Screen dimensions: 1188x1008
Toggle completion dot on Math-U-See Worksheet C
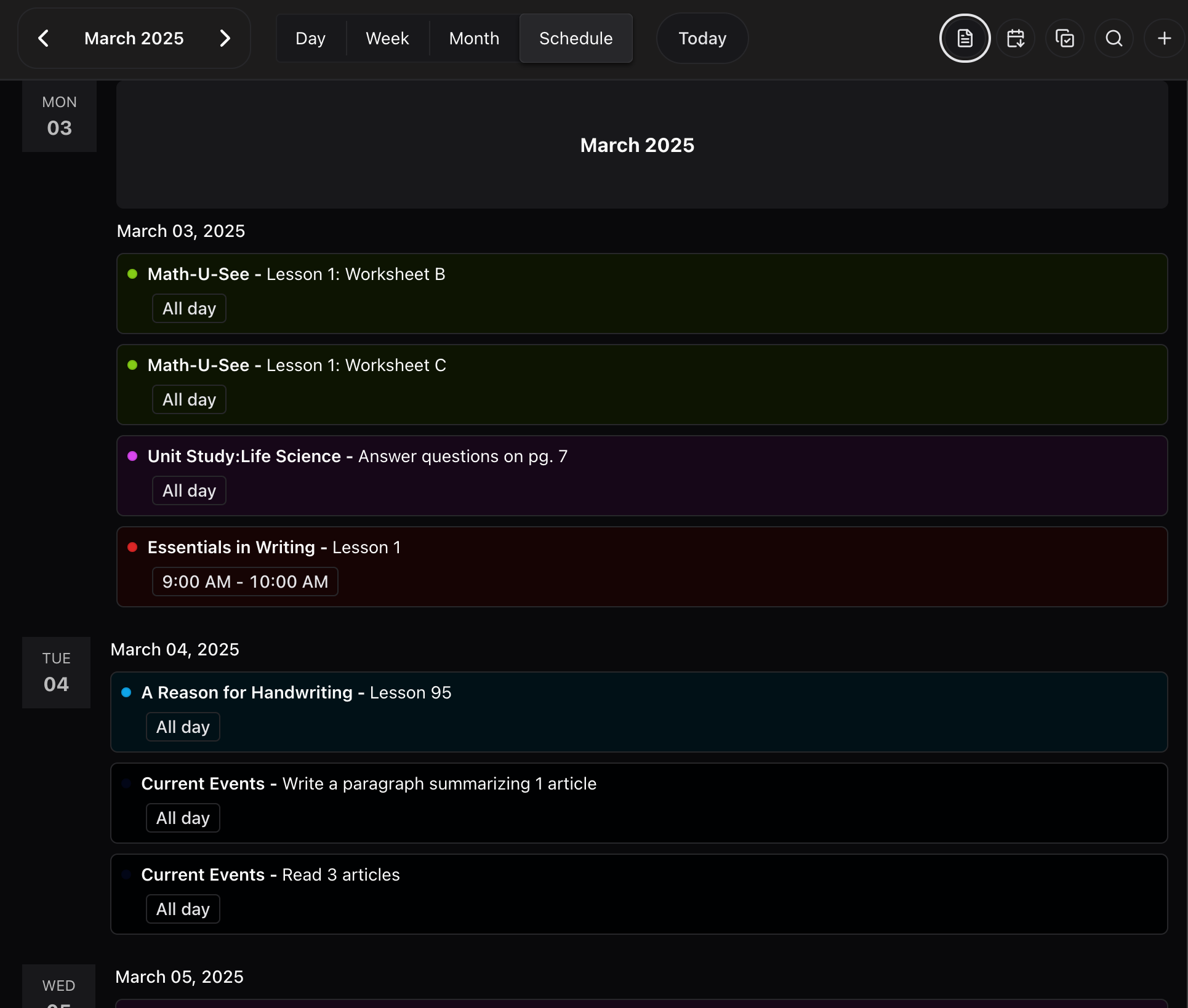[133, 365]
